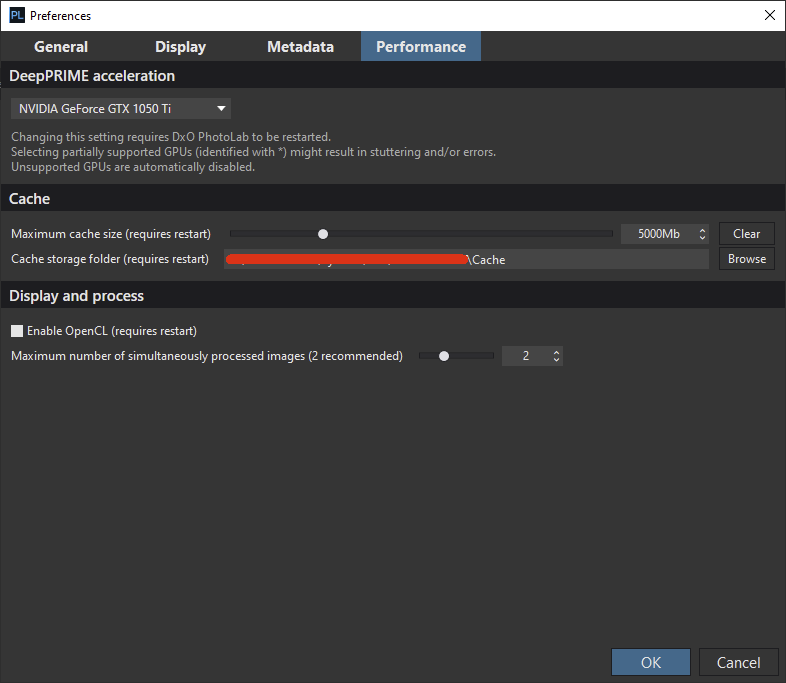Clear the cache with Clear button
The height and width of the screenshot is (683, 786).
[746, 234]
